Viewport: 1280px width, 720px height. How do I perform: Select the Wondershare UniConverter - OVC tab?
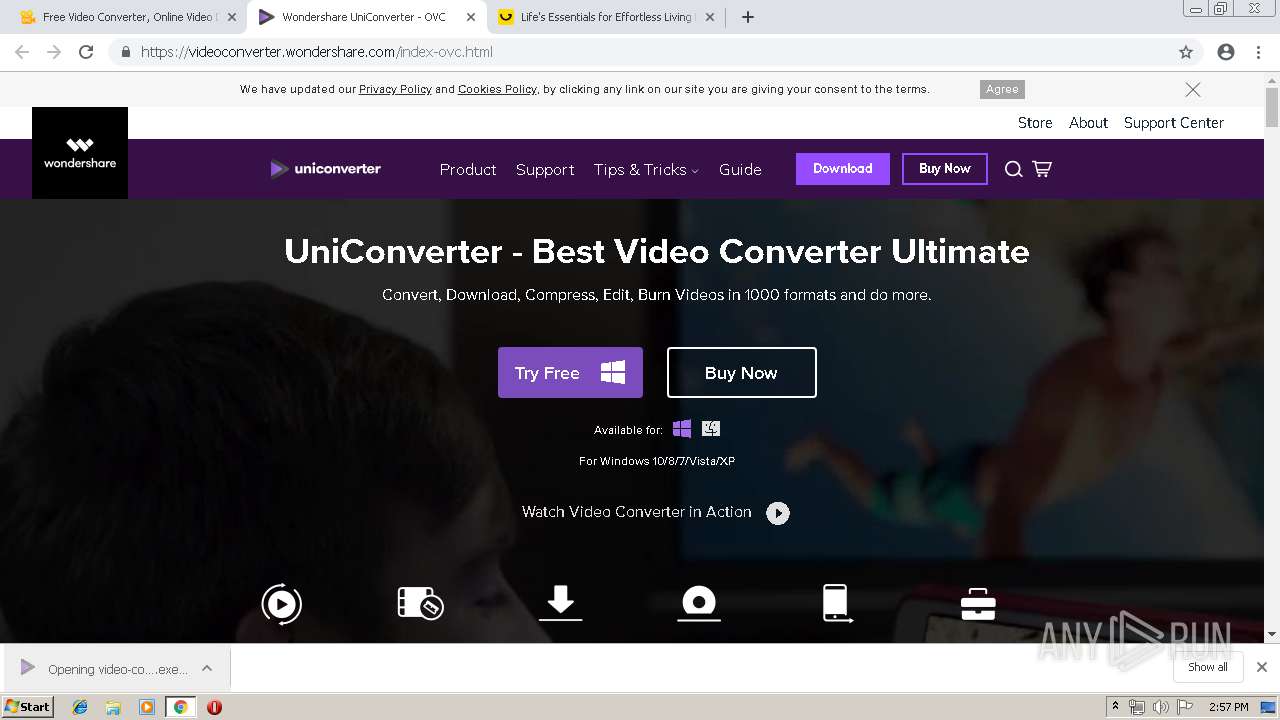point(364,17)
